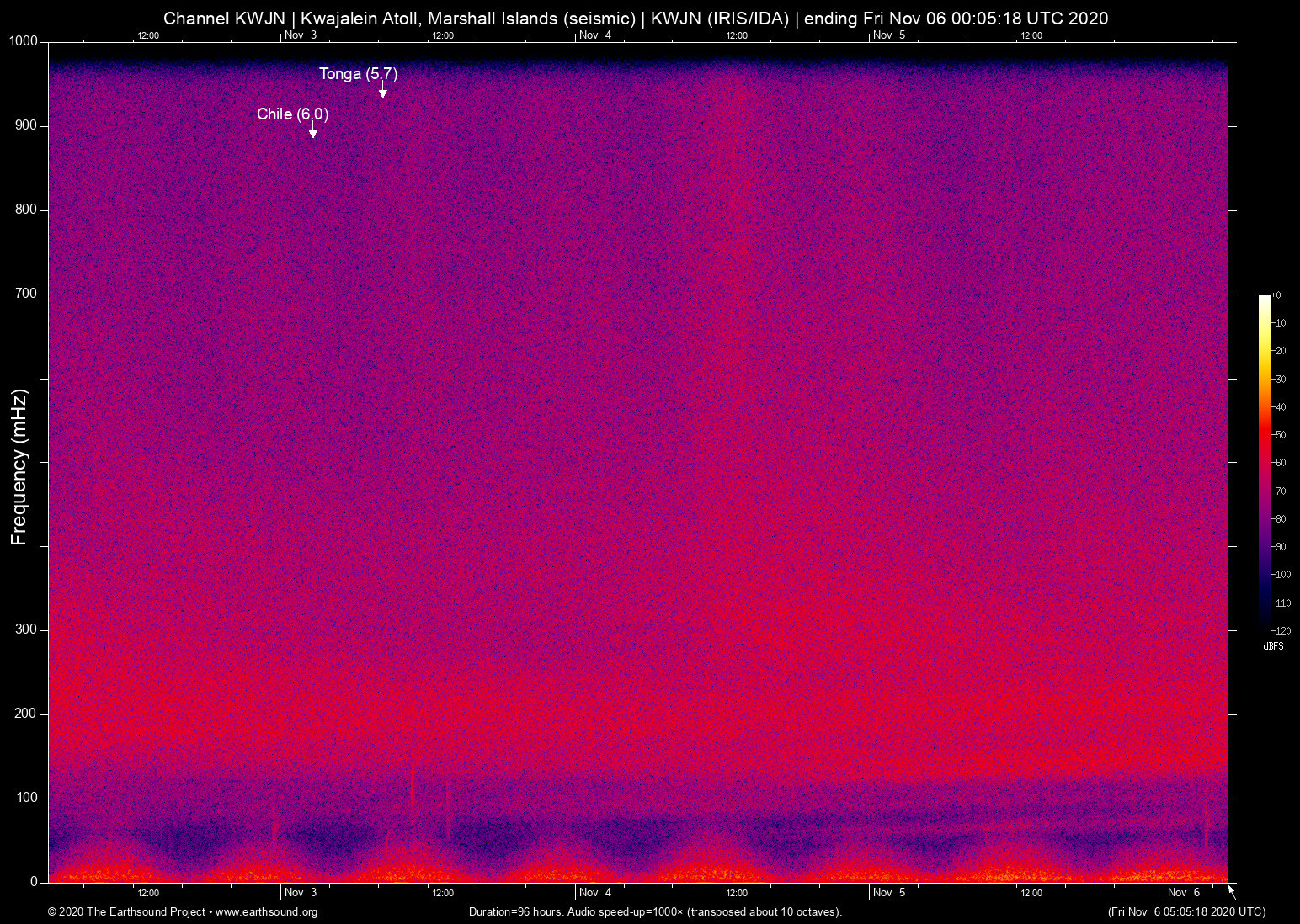Click bottom-axis 12:00 label preceding Nov 3
This screenshot has height=924, width=1300.
(x=148, y=894)
